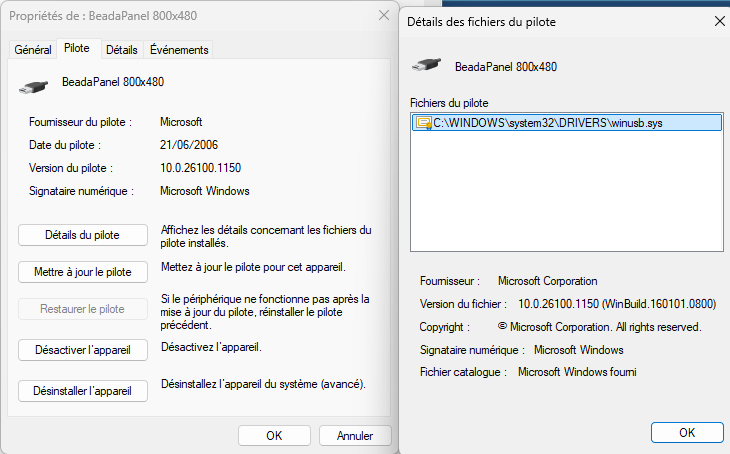Image resolution: width=730 pixels, height=454 pixels.
Task: Click the USB device icon in driver details dialog
Action: click(x=426, y=65)
